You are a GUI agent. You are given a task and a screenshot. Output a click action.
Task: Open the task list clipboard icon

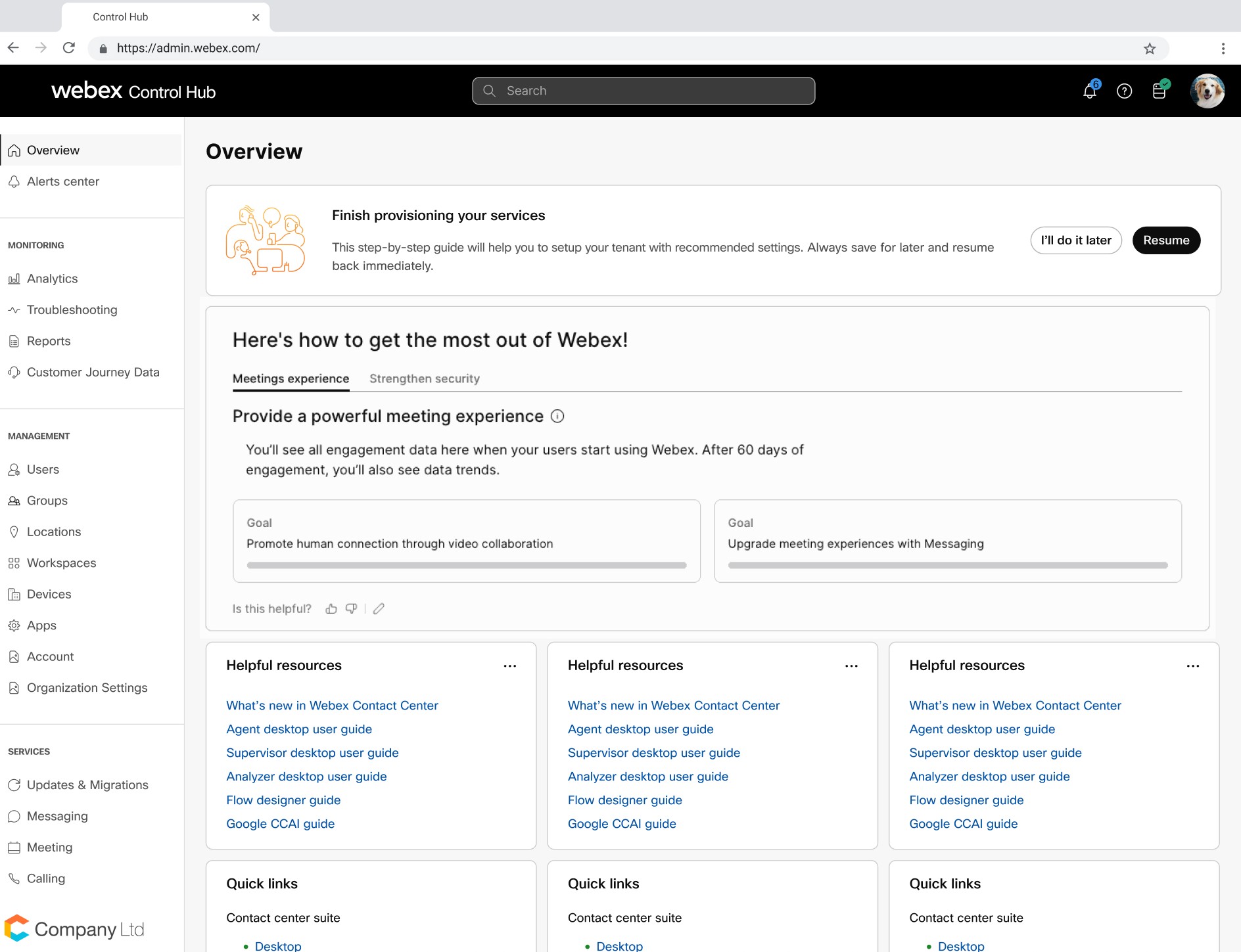click(1159, 91)
